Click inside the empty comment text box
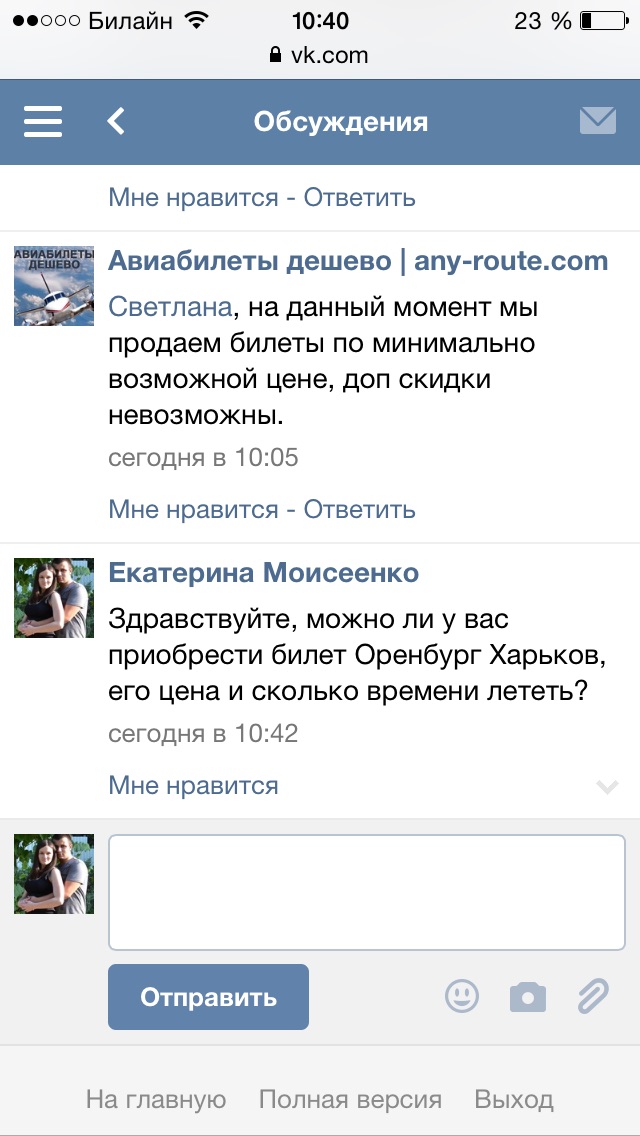640x1136 pixels. tap(367, 892)
